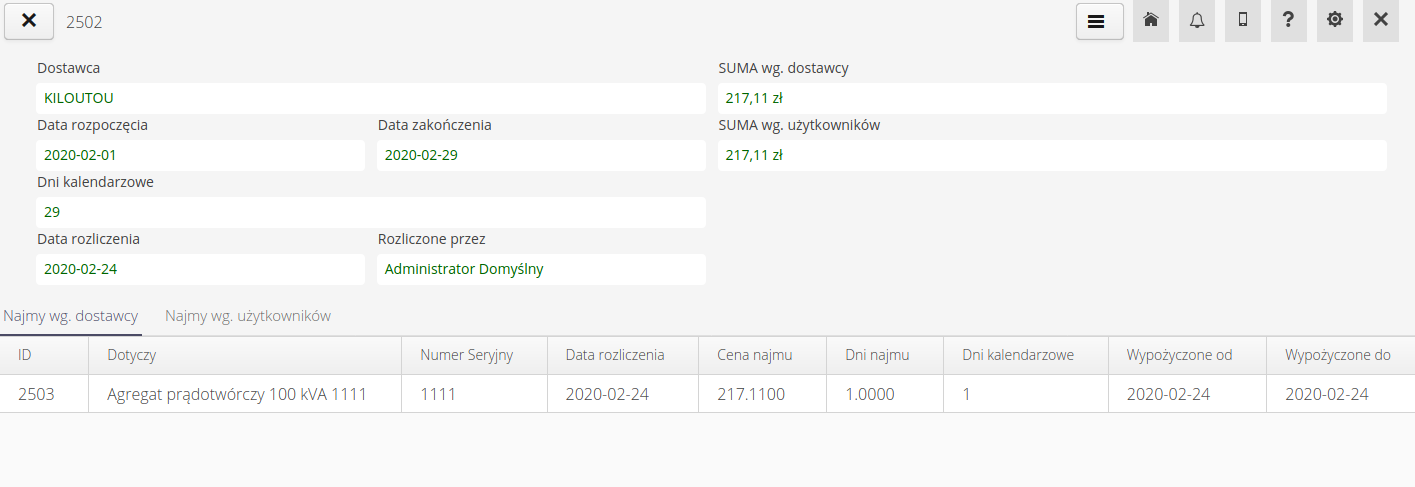Click the Rozliczone przez field
The image size is (1415, 487).
540,269
